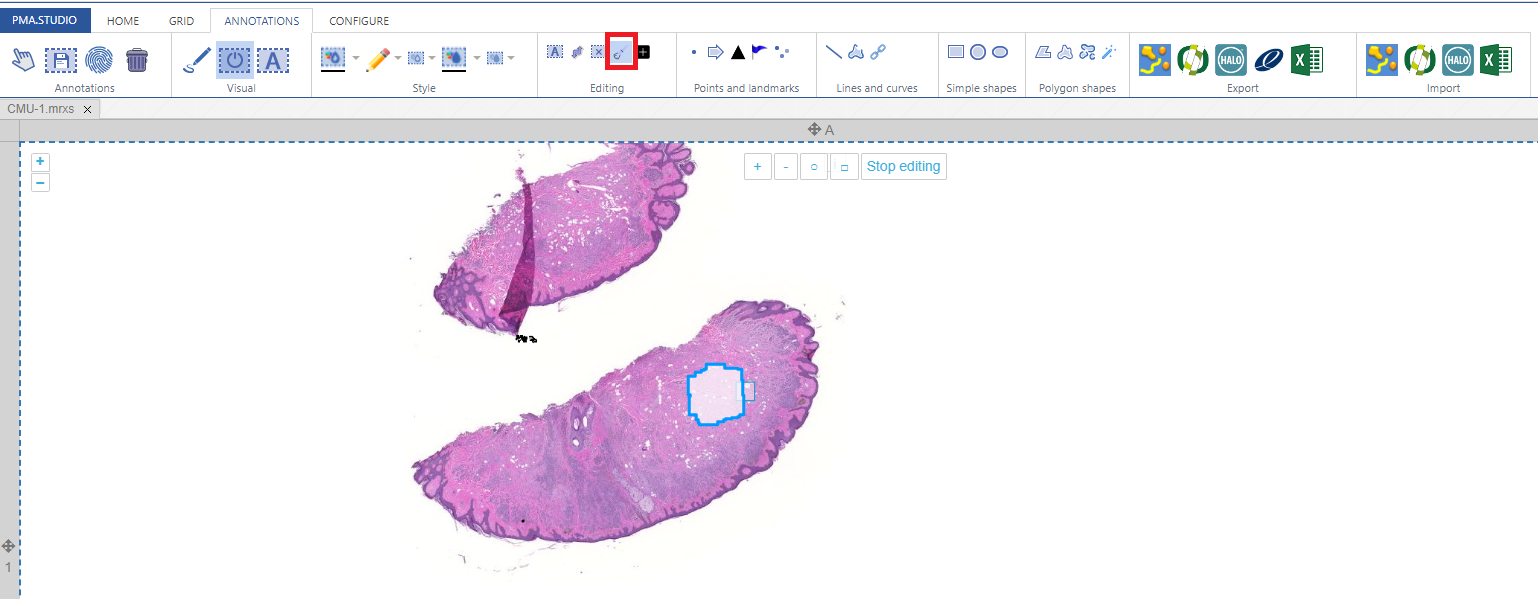This screenshot has height=599, width=1538.
Task: Close the CMU-1.mrxs slide tab
Action: [88, 109]
